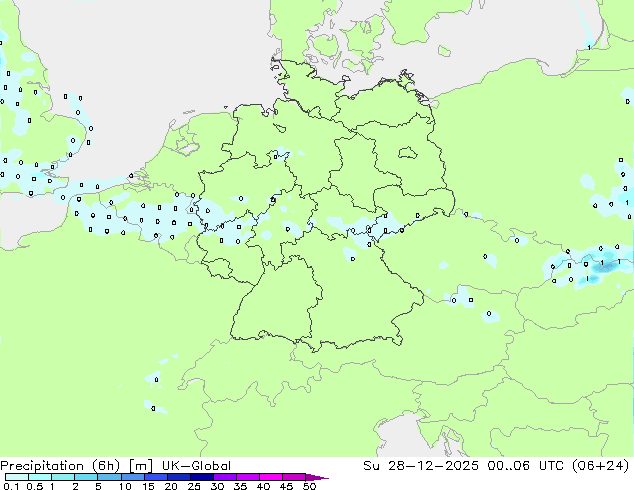Choose the 2–5 turquoise legend swatch
The image size is (634, 490).
(86, 477)
